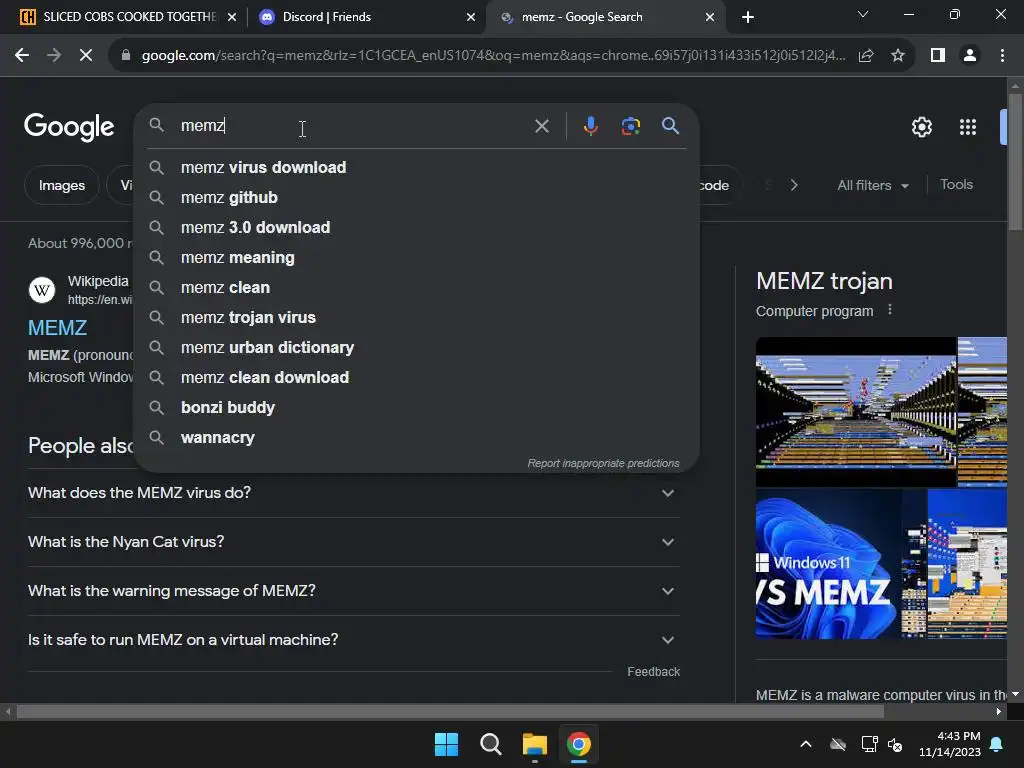This screenshot has height=768, width=1024.
Task: Open the Images filter
Action: point(61,185)
